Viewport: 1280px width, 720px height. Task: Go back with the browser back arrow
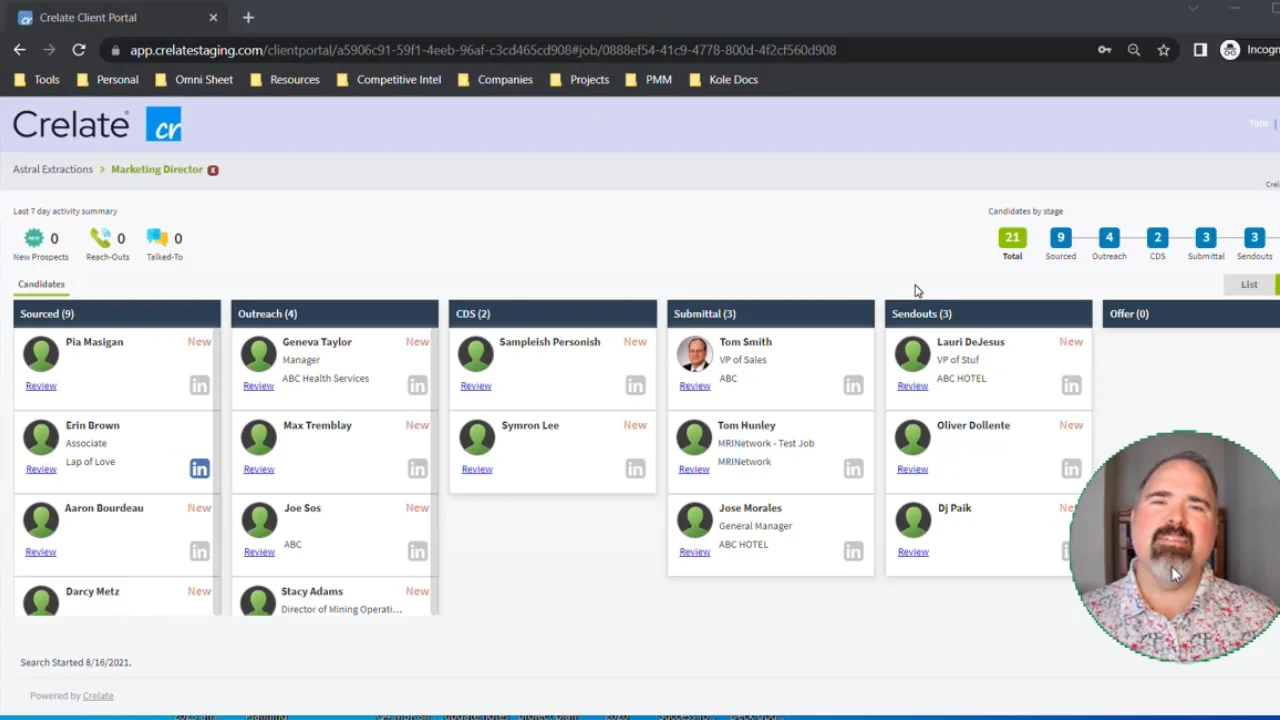(20, 50)
